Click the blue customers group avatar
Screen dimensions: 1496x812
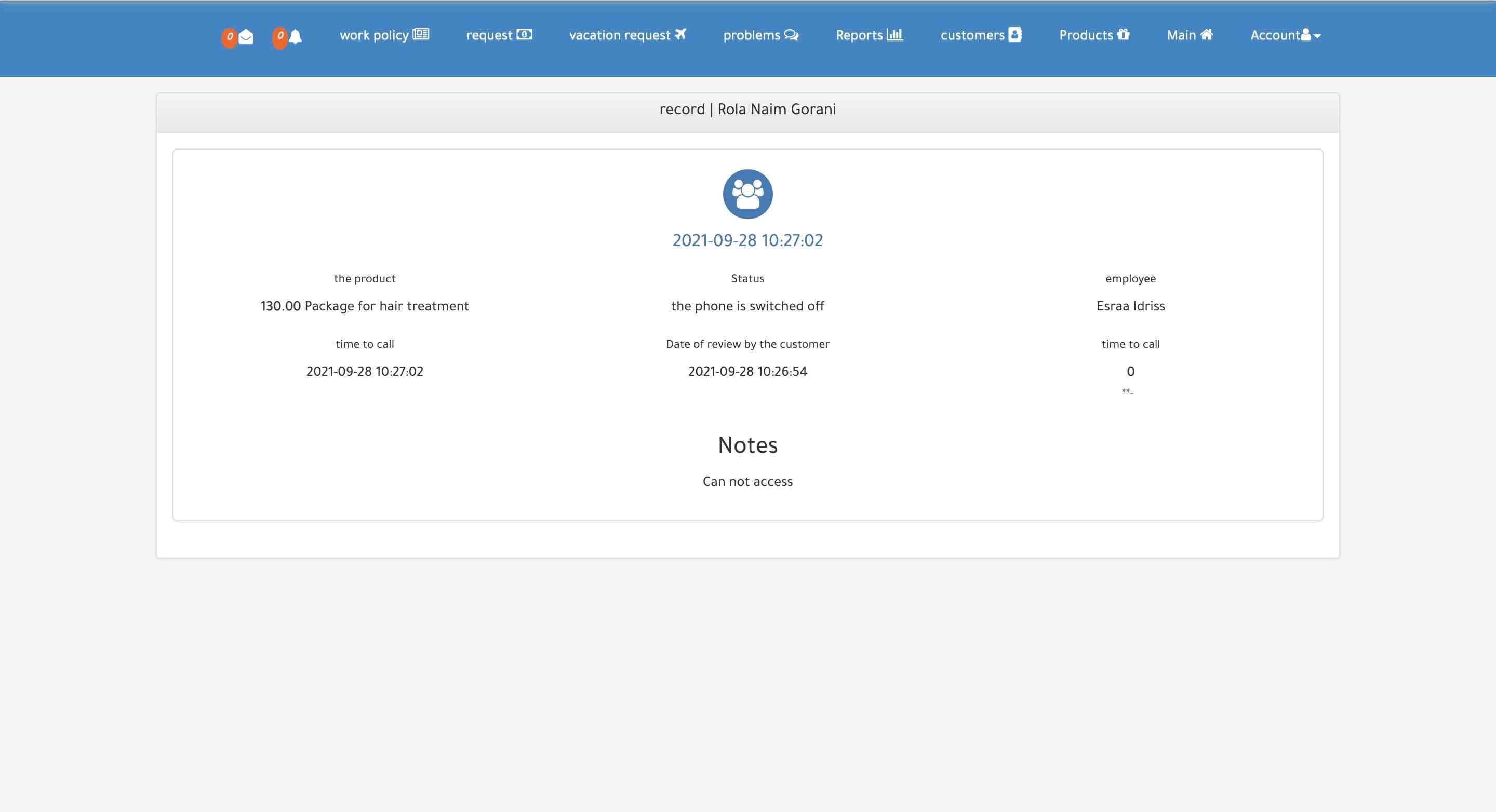pyautogui.click(x=747, y=194)
